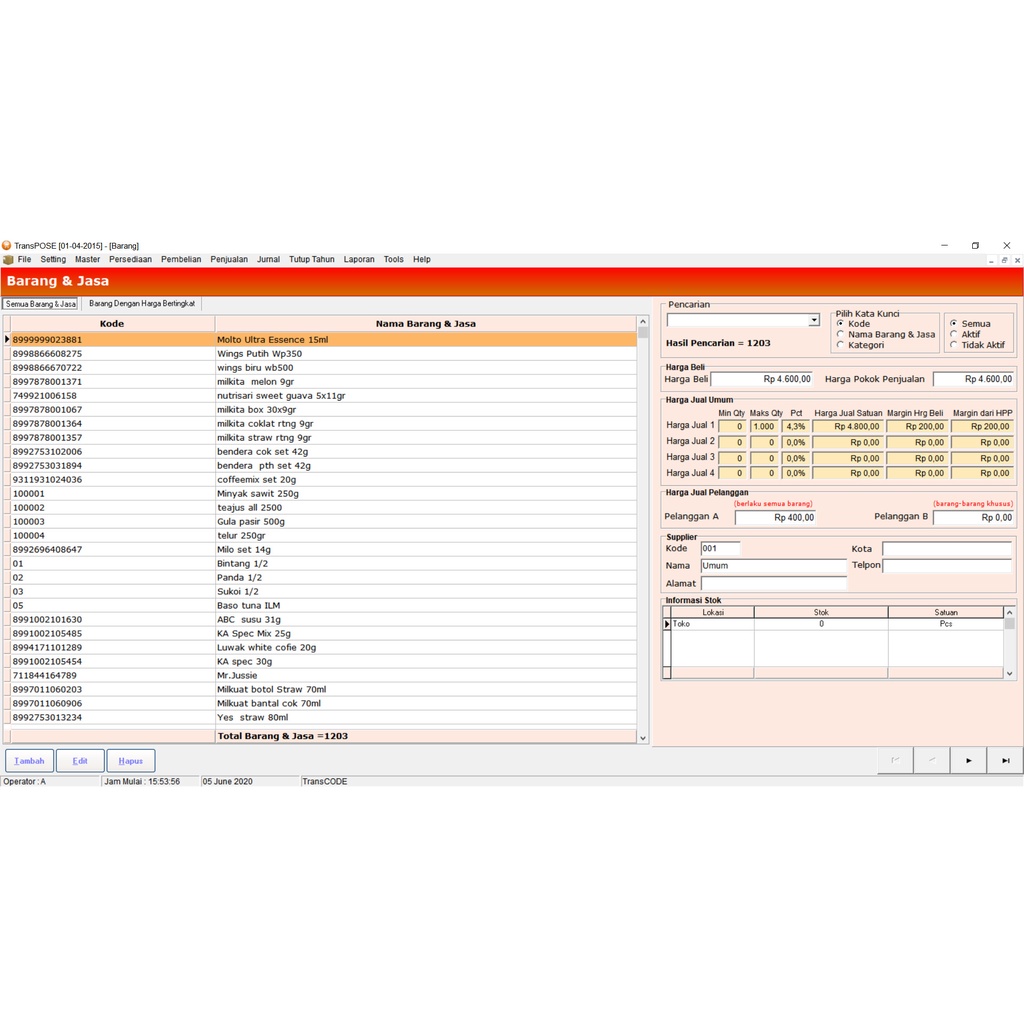Click the Hapus button

tap(131, 761)
